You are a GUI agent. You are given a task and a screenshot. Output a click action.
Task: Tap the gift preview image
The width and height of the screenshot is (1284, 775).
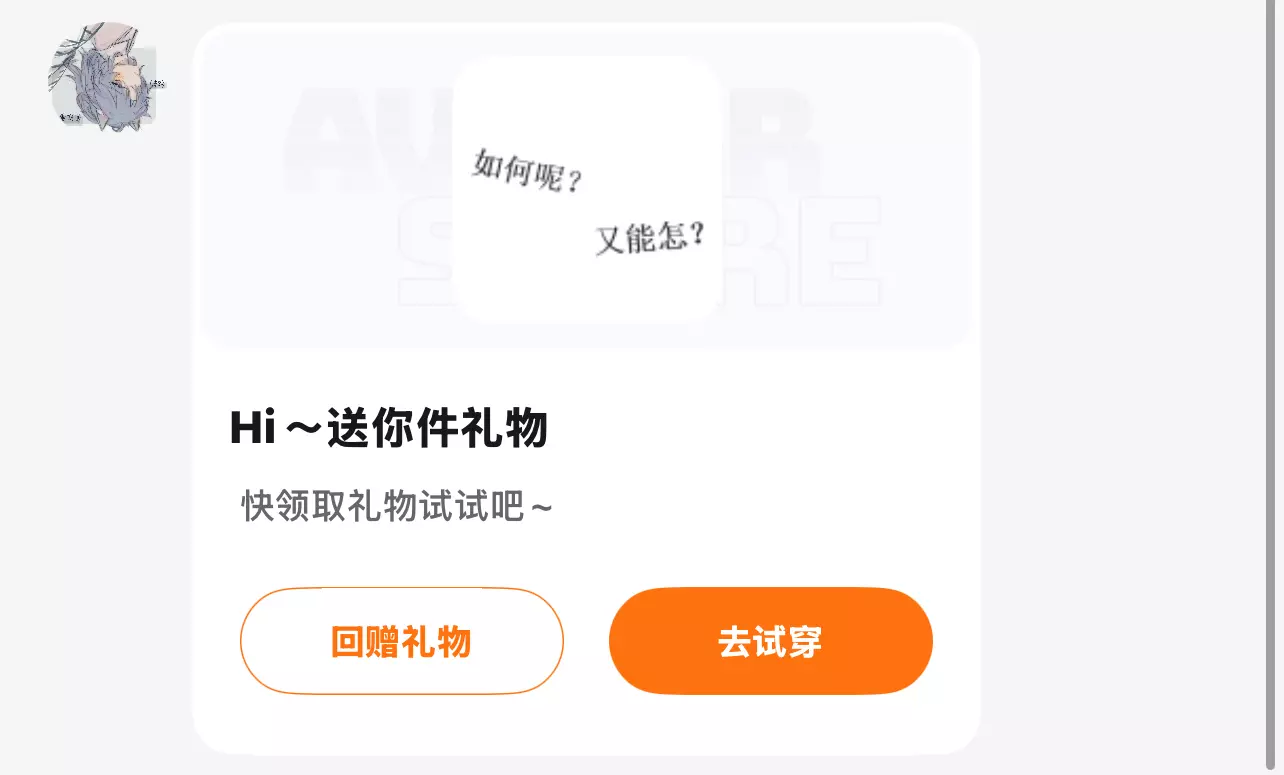coord(587,188)
